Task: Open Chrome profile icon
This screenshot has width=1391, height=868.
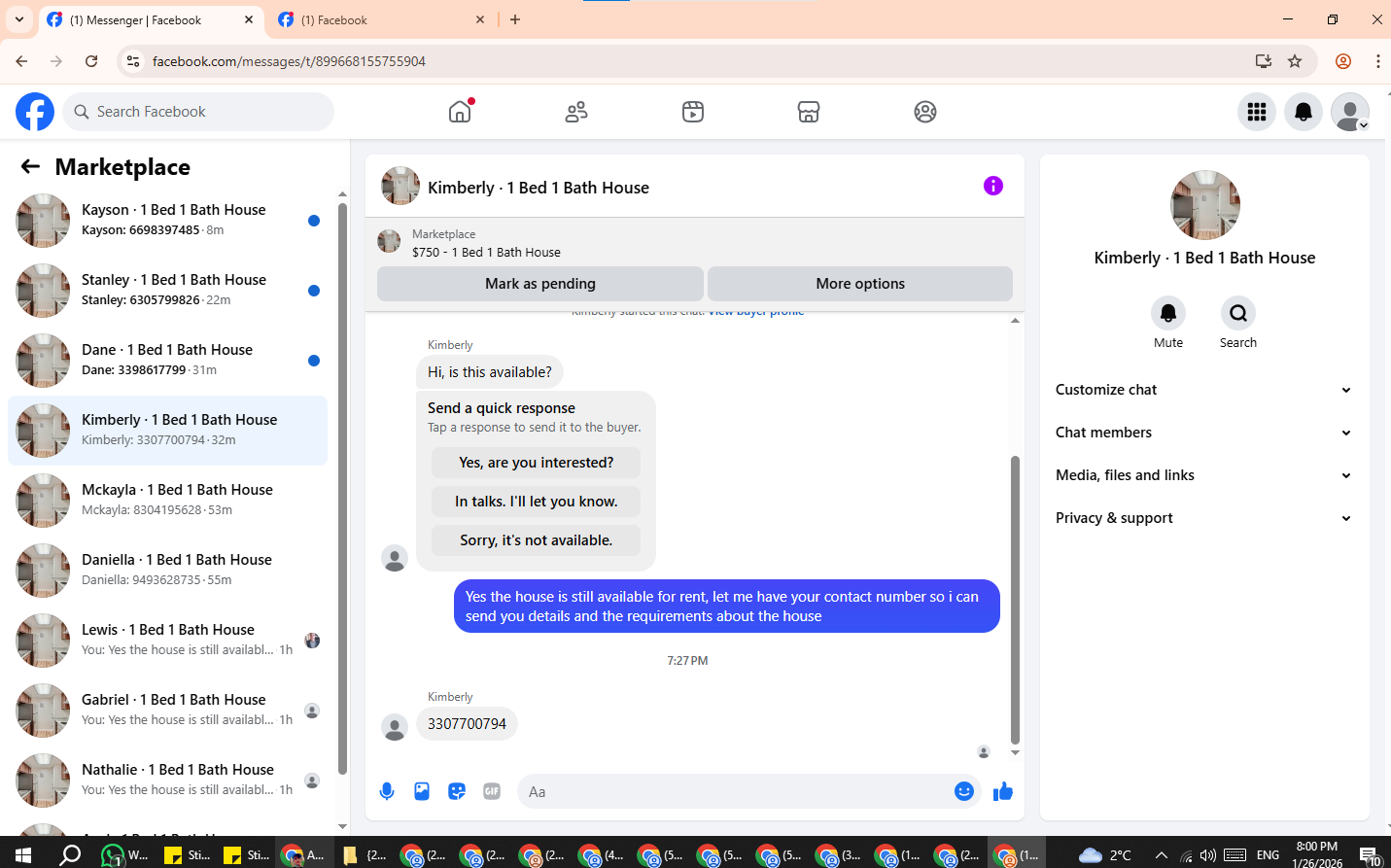Action: pyautogui.click(x=1343, y=61)
